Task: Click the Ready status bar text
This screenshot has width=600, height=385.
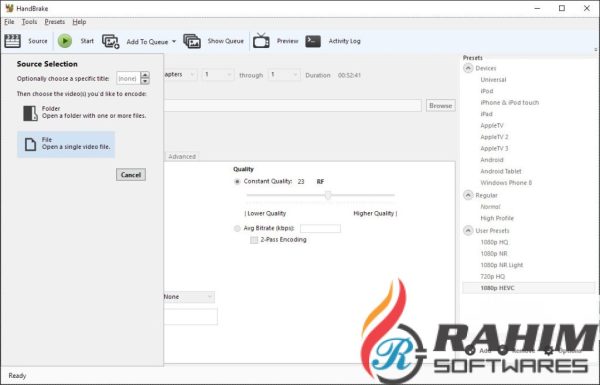Action: (17, 375)
